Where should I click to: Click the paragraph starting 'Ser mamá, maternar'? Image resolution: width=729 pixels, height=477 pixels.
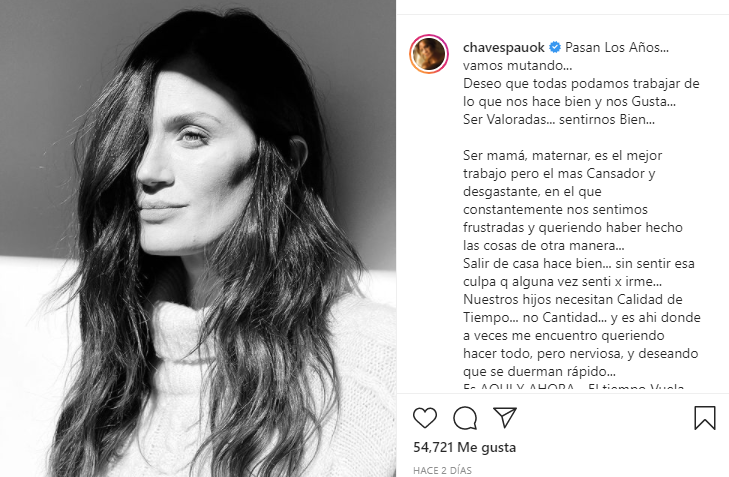coord(573,200)
